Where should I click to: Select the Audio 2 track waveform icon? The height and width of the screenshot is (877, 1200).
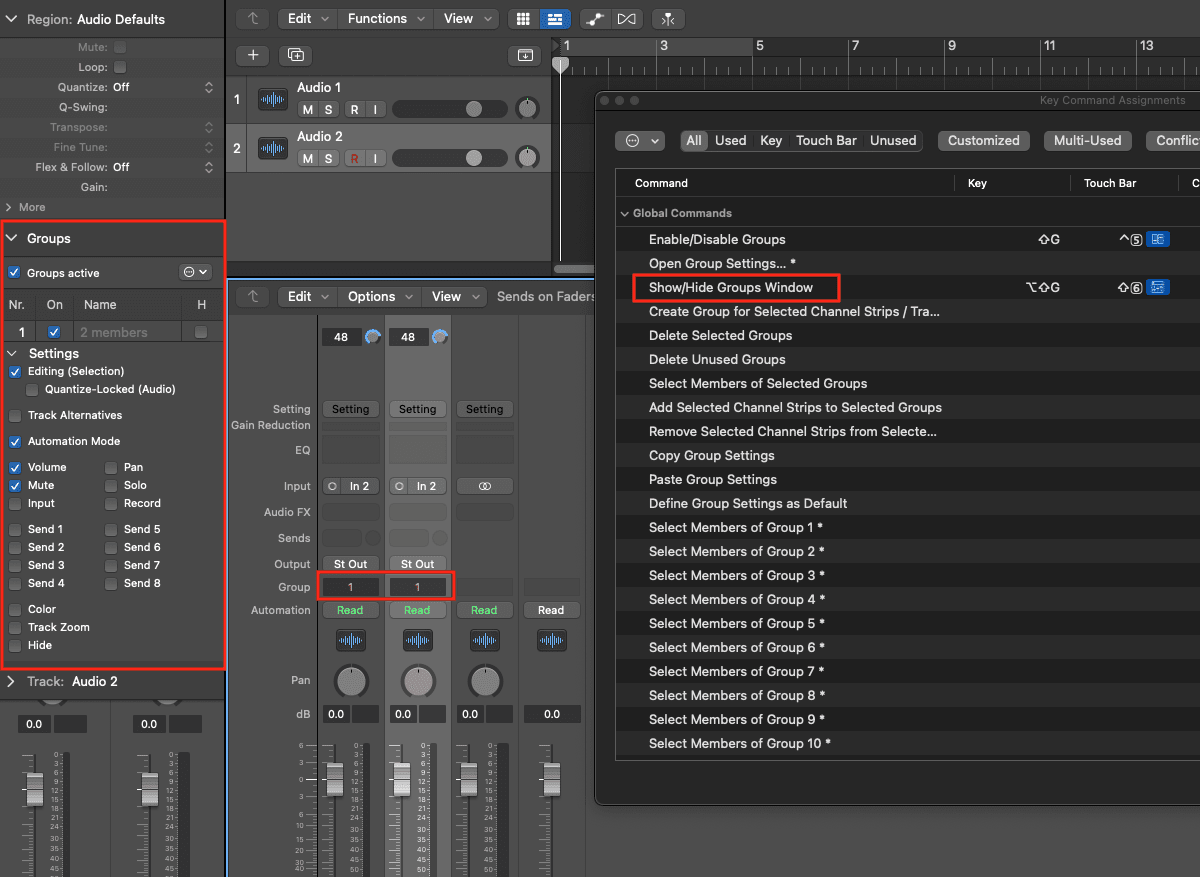pos(273,148)
